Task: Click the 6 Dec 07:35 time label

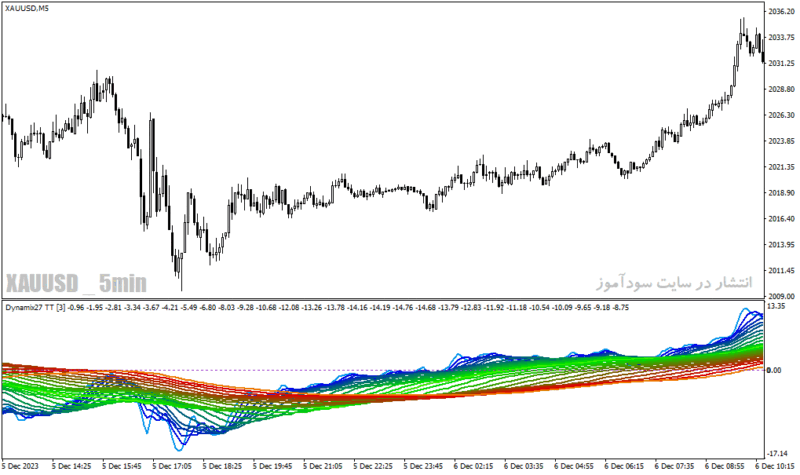Action: 674,466
